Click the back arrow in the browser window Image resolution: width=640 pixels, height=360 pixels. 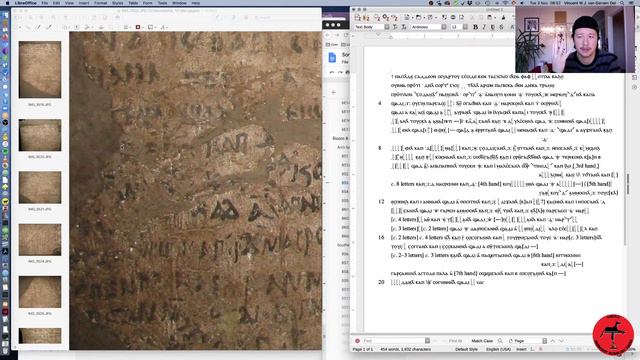(333, 92)
